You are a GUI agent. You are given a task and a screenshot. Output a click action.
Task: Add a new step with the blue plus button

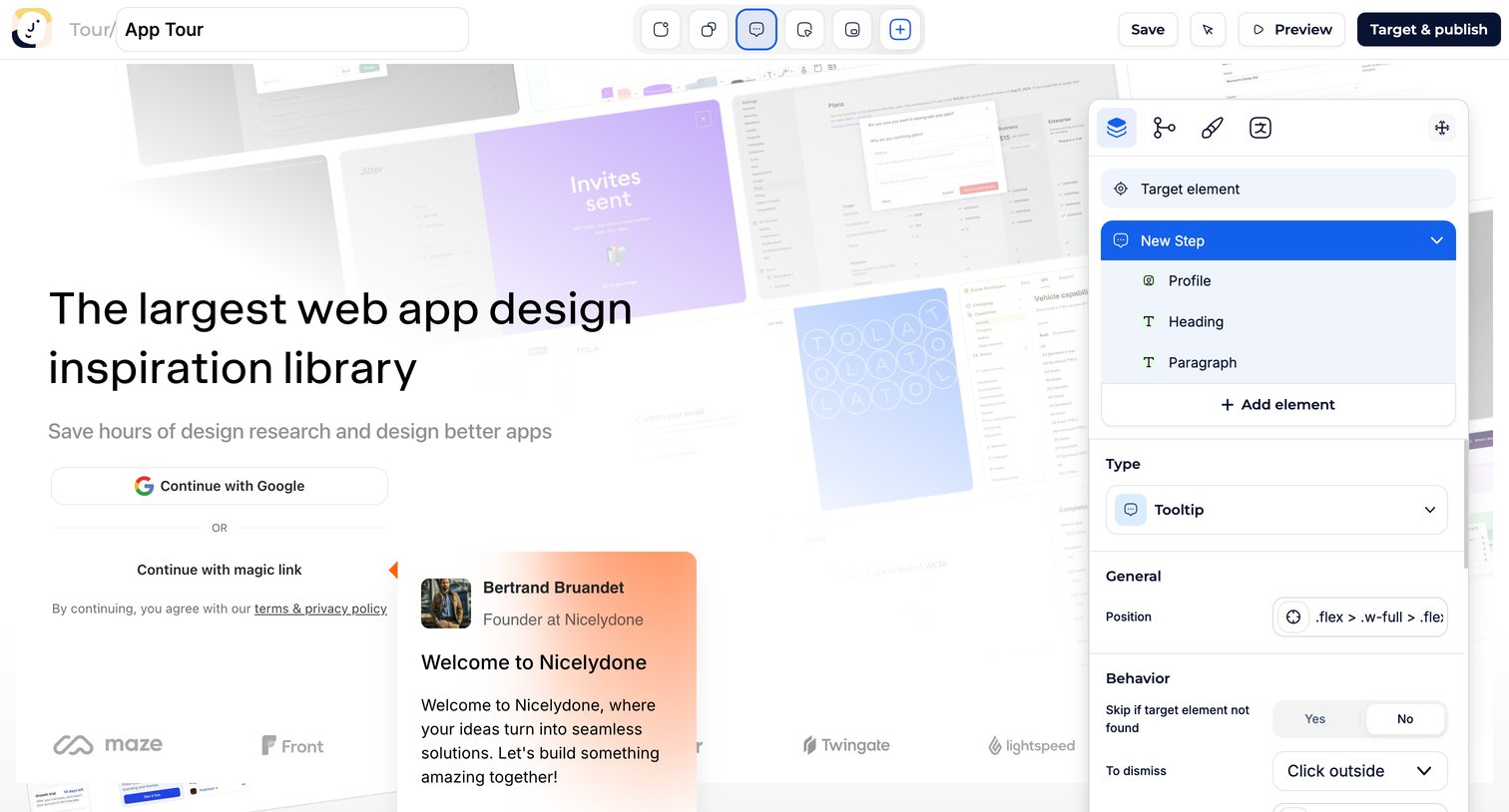900,30
